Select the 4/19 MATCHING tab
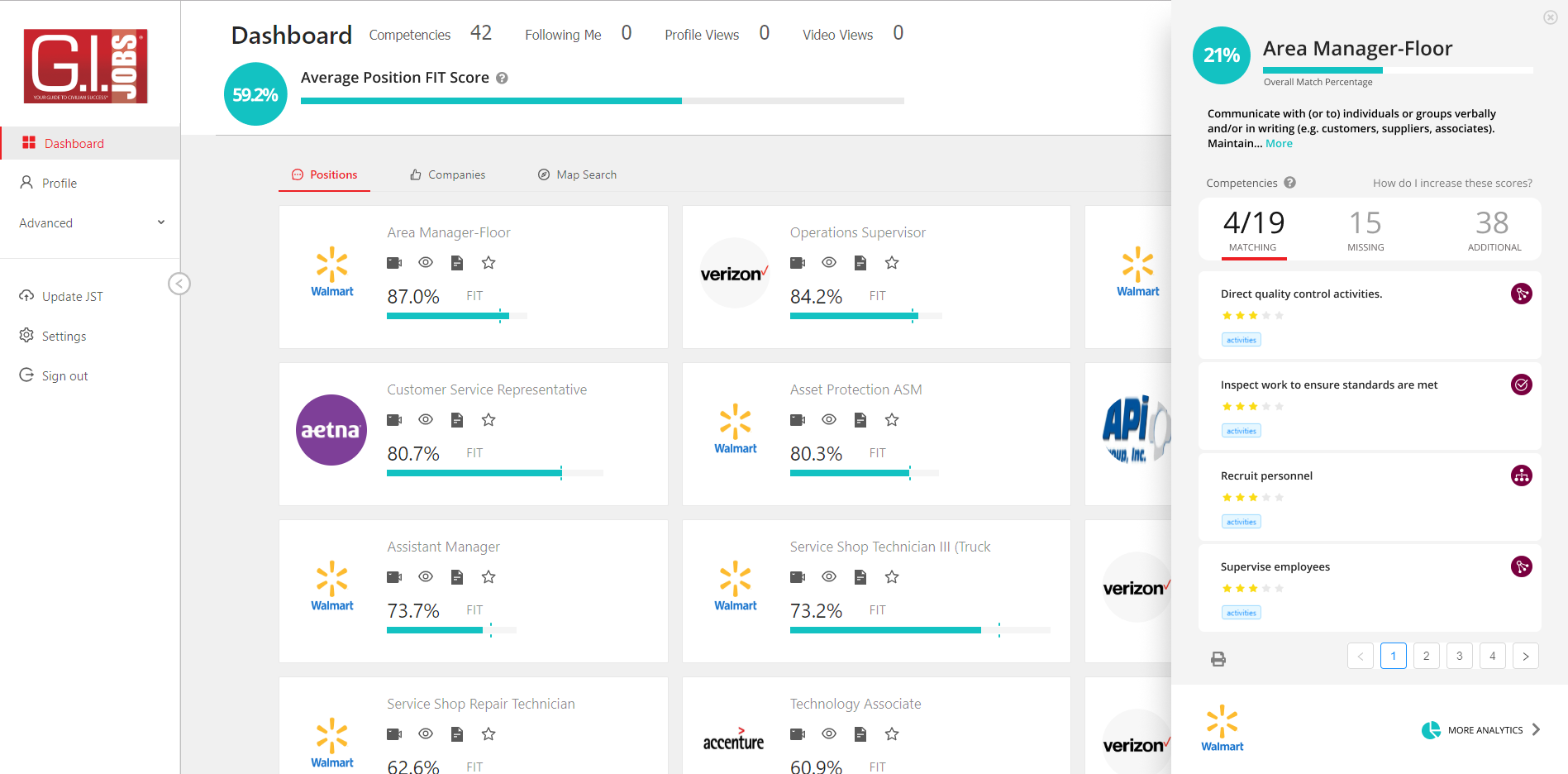 tap(1253, 229)
